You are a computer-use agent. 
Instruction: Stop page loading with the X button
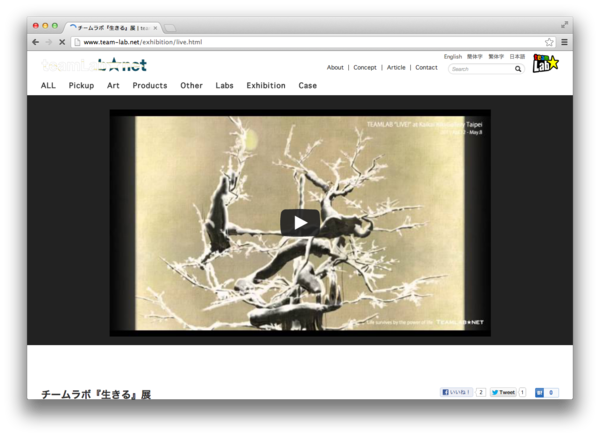[x=62, y=42]
